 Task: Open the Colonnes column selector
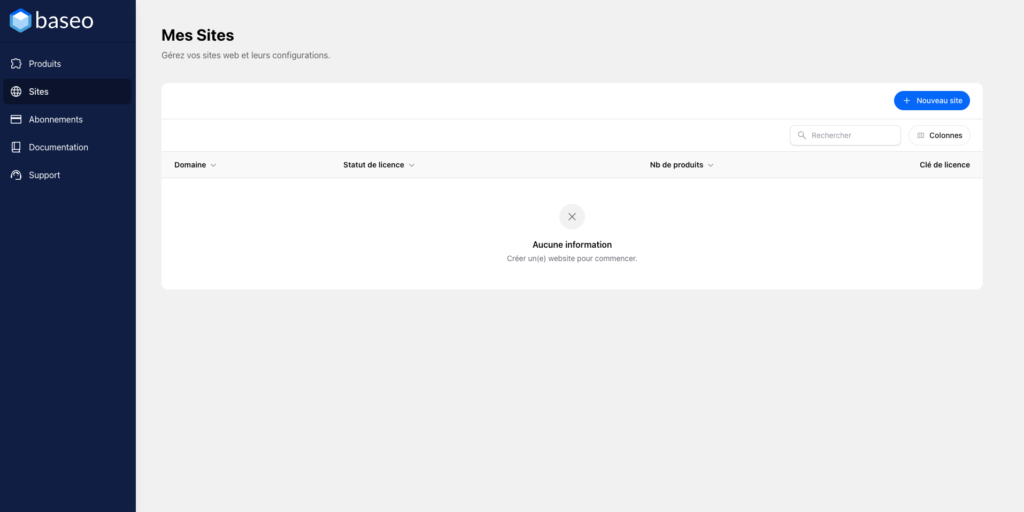pyautogui.click(x=939, y=135)
